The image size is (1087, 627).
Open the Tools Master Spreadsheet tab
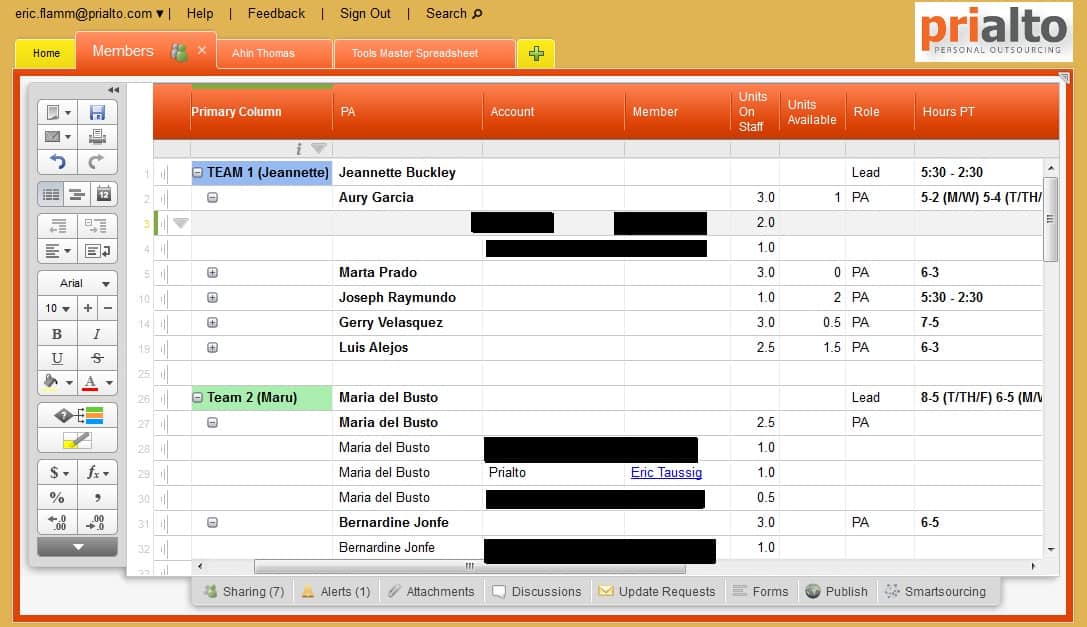pyautogui.click(x=414, y=53)
